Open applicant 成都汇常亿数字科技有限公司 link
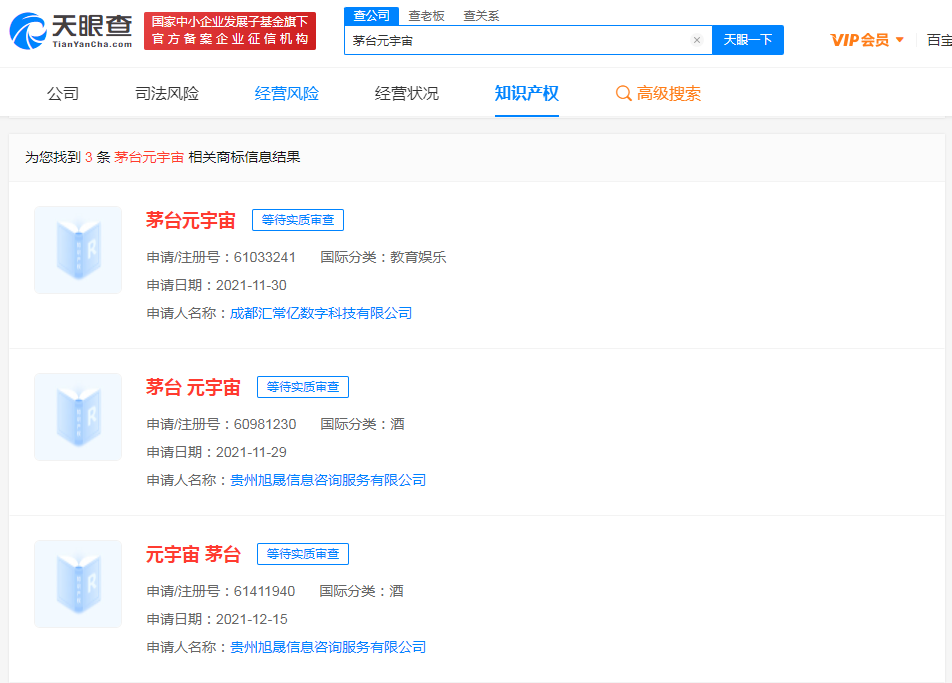The height and width of the screenshot is (683, 952). [321, 313]
